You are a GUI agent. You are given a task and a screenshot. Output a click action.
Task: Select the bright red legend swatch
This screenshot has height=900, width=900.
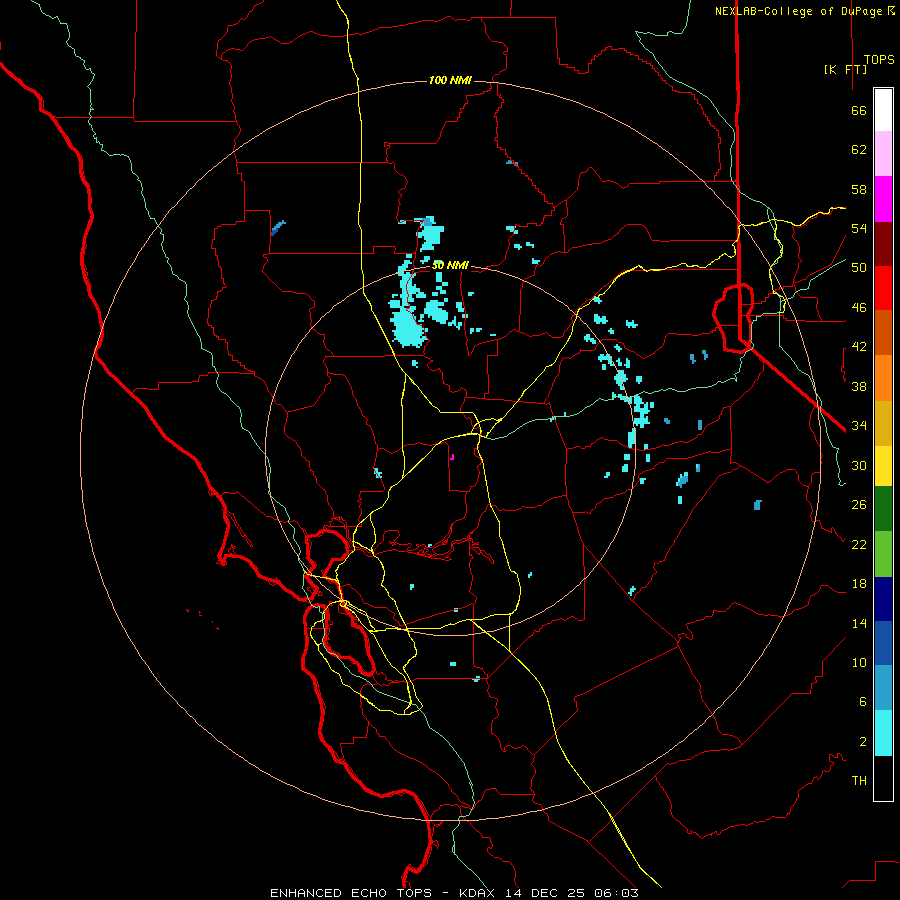click(x=883, y=288)
